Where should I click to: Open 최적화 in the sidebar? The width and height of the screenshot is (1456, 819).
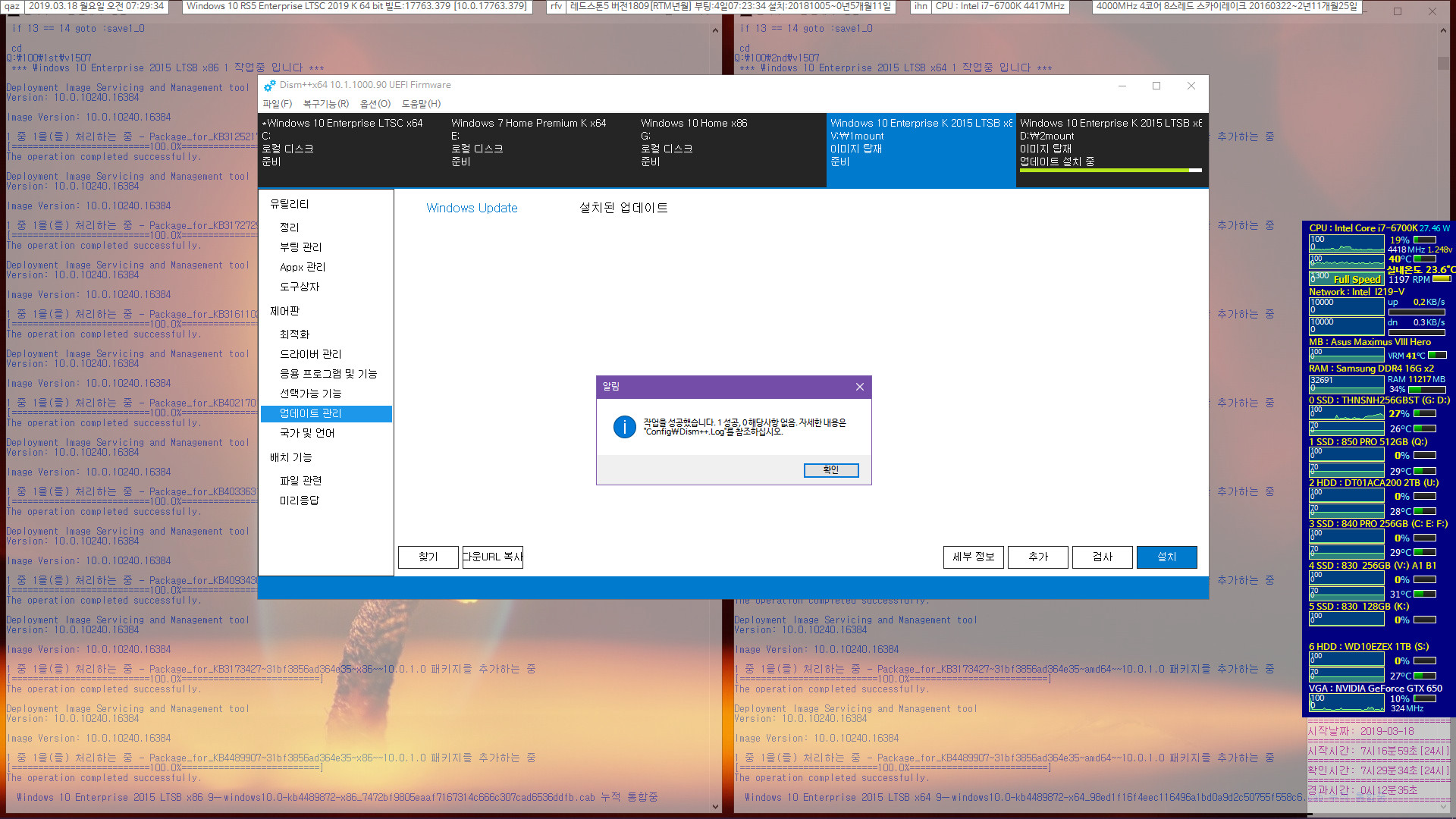pyautogui.click(x=295, y=334)
